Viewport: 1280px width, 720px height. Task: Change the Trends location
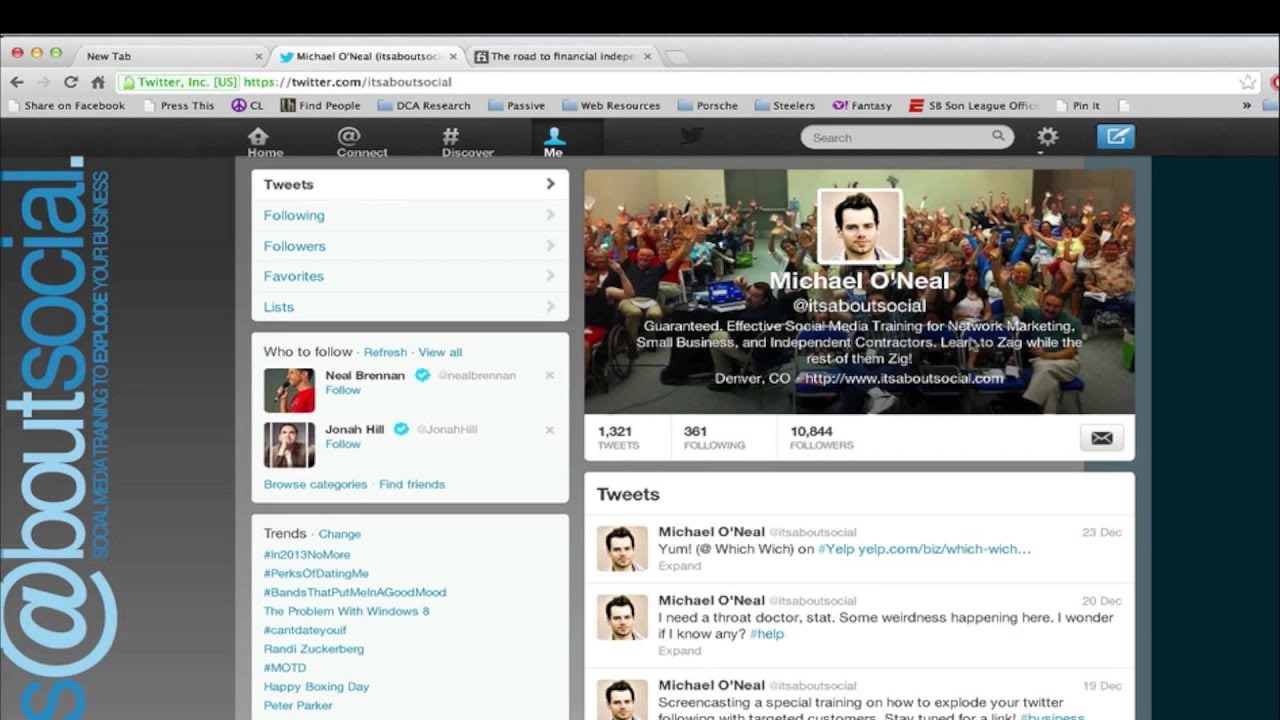340,534
